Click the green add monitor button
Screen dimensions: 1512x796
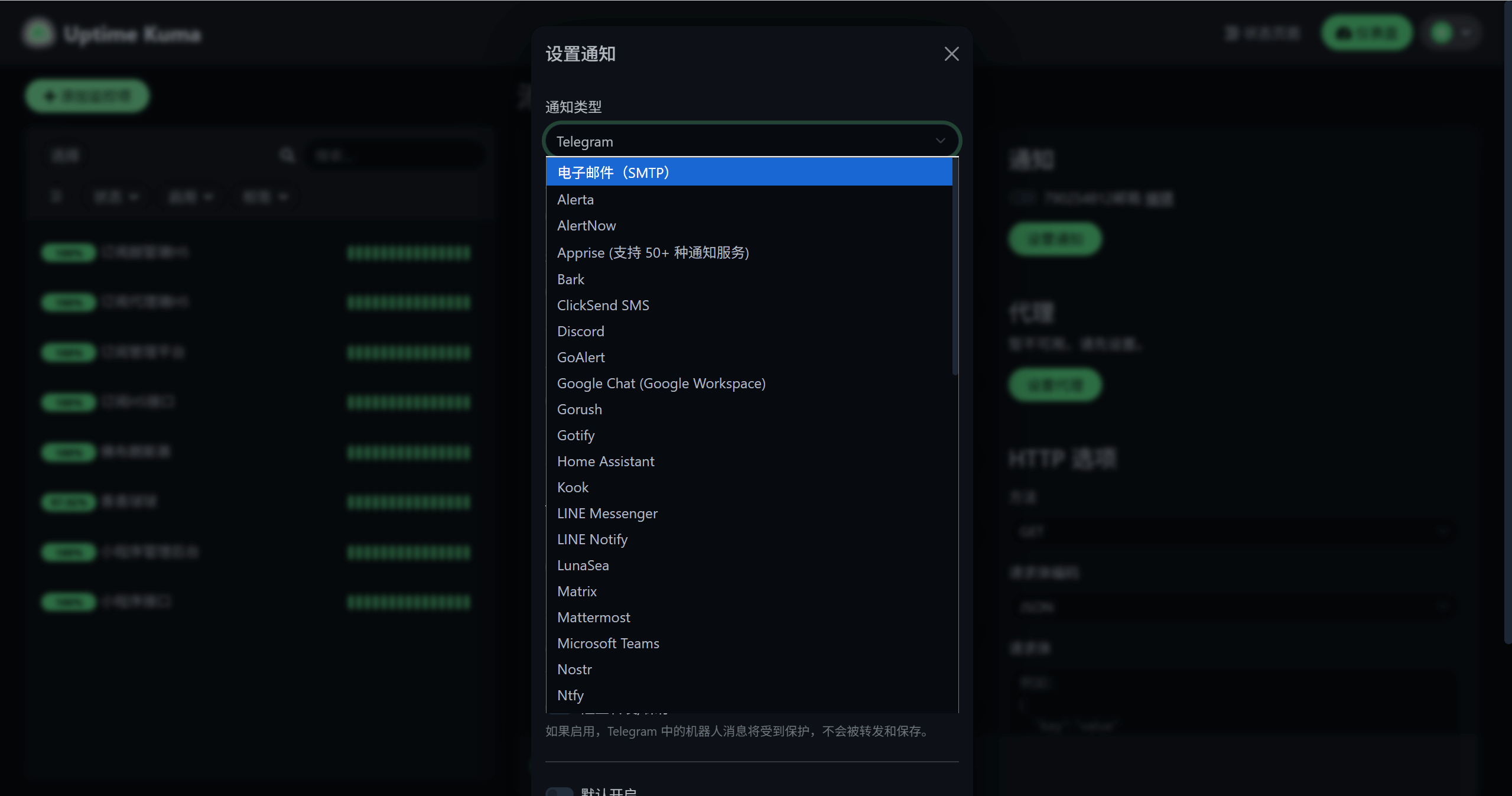[87, 96]
